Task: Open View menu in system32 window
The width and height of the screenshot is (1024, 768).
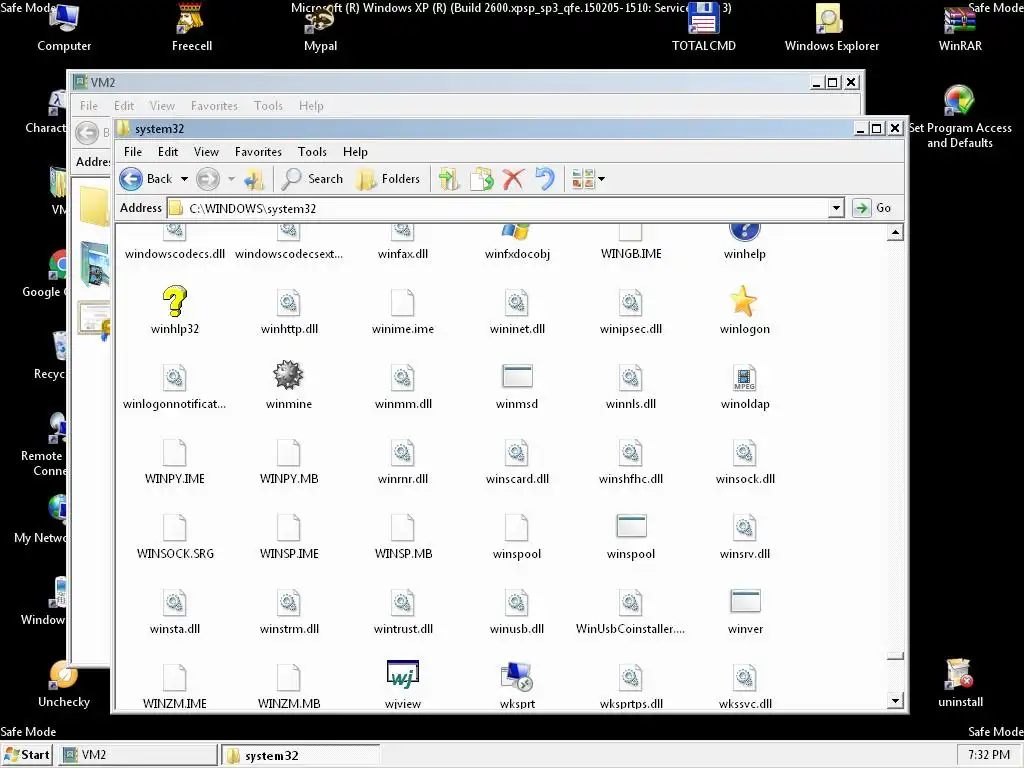Action: [x=206, y=152]
